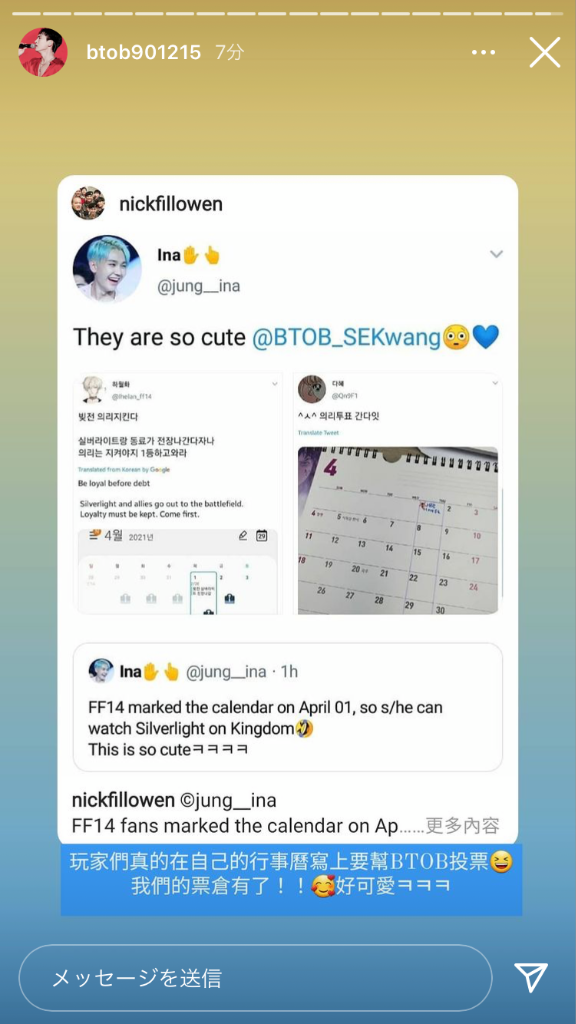Open the @BTOB_SEKwang mention

[347, 338]
